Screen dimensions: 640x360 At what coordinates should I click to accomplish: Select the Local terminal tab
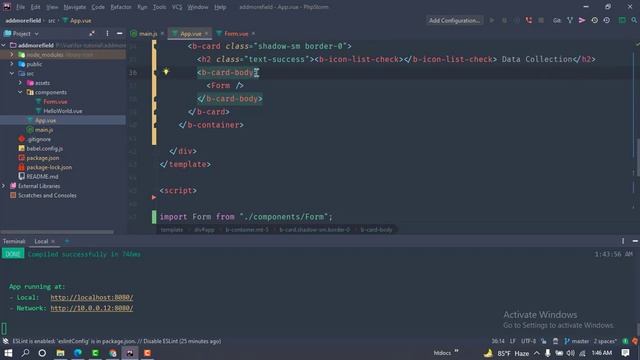point(41,241)
